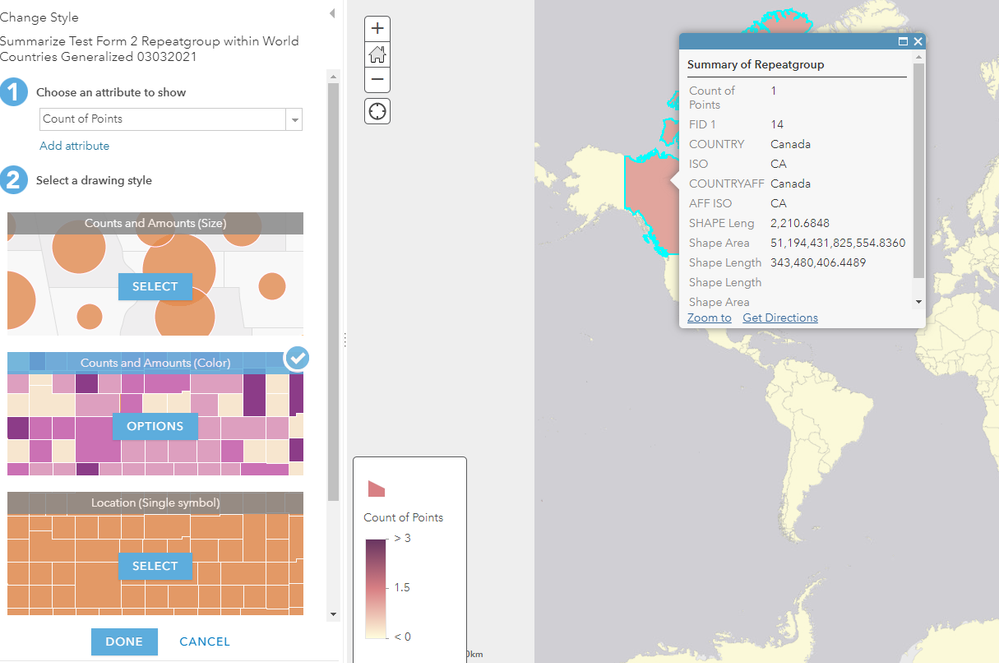This screenshot has height=663, width=999.
Task: Click the Zoom to link in popup
Action: [709, 318]
